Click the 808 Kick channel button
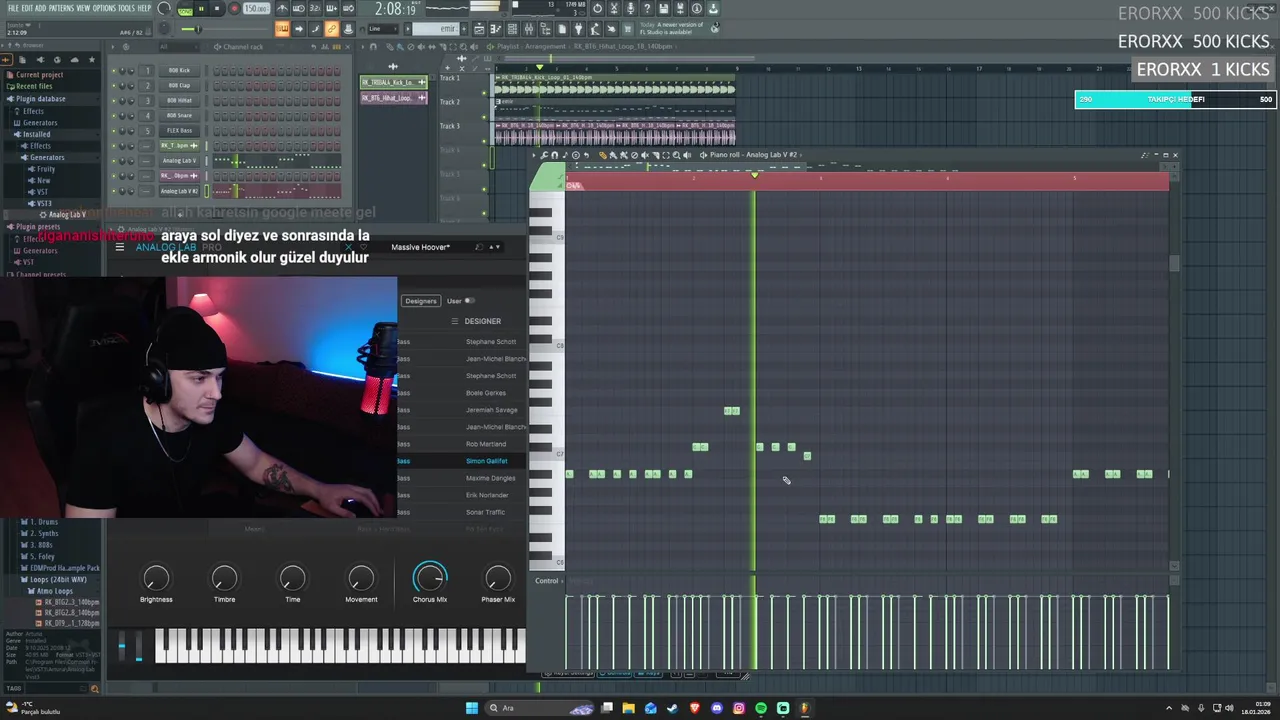This screenshot has height=720, width=1280. (179, 70)
